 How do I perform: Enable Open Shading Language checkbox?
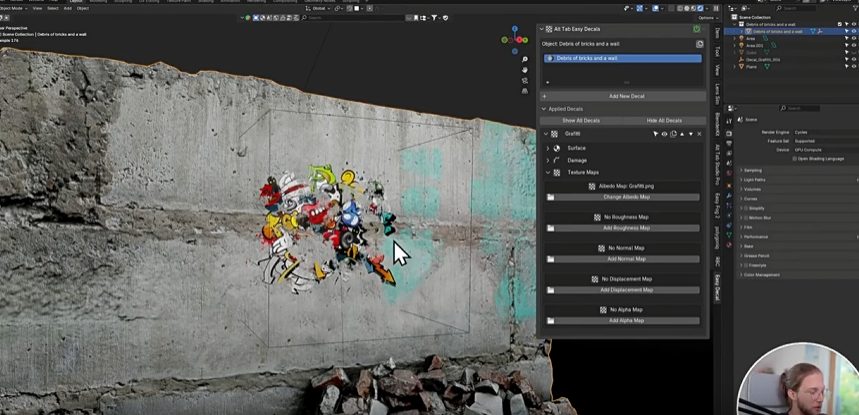click(794, 158)
